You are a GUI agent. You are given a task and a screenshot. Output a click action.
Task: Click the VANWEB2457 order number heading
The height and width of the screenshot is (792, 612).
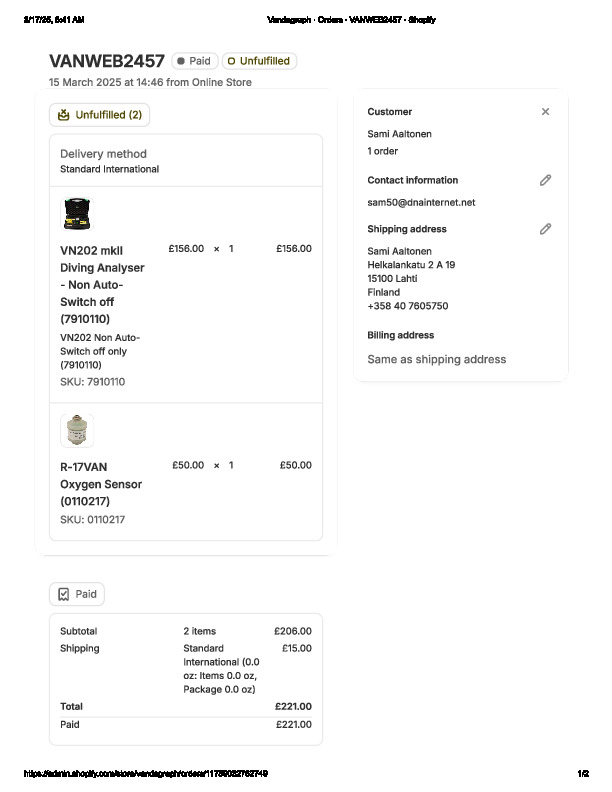[107, 61]
